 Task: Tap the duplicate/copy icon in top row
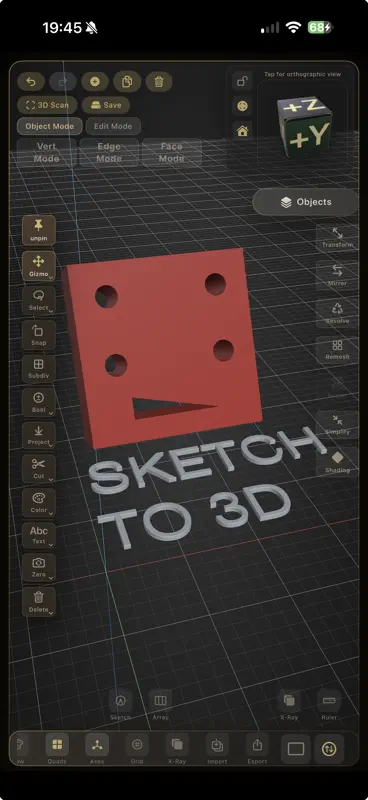tap(127, 82)
